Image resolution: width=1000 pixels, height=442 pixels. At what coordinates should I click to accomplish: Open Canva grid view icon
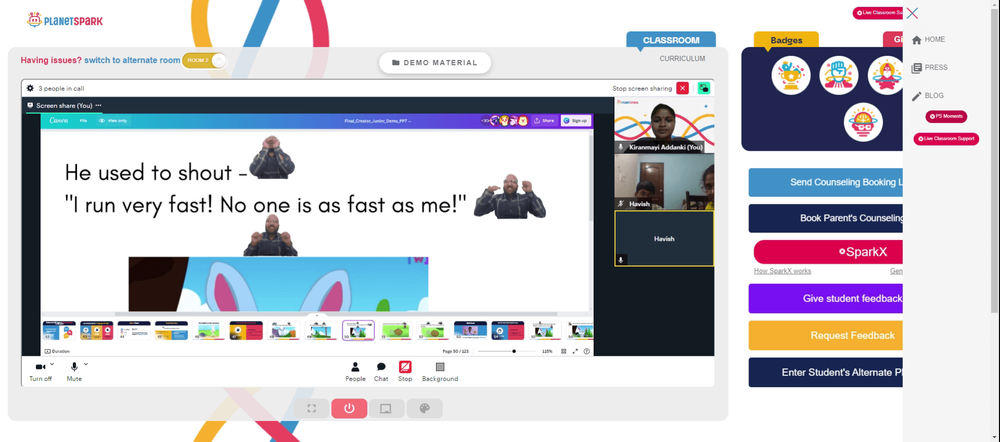click(x=564, y=351)
